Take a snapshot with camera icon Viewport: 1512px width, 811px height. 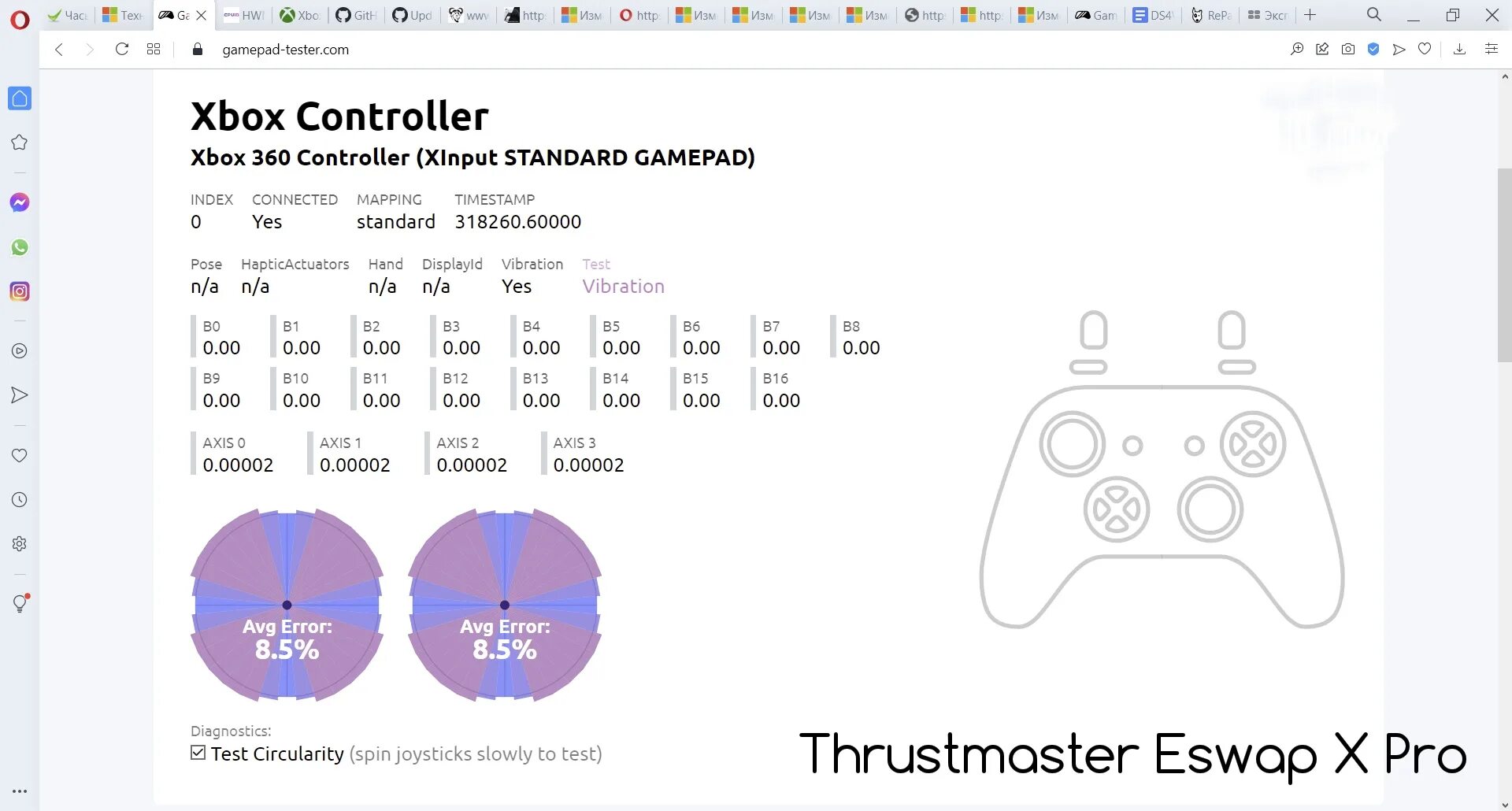pyautogui.click(x=1348, y=50)
